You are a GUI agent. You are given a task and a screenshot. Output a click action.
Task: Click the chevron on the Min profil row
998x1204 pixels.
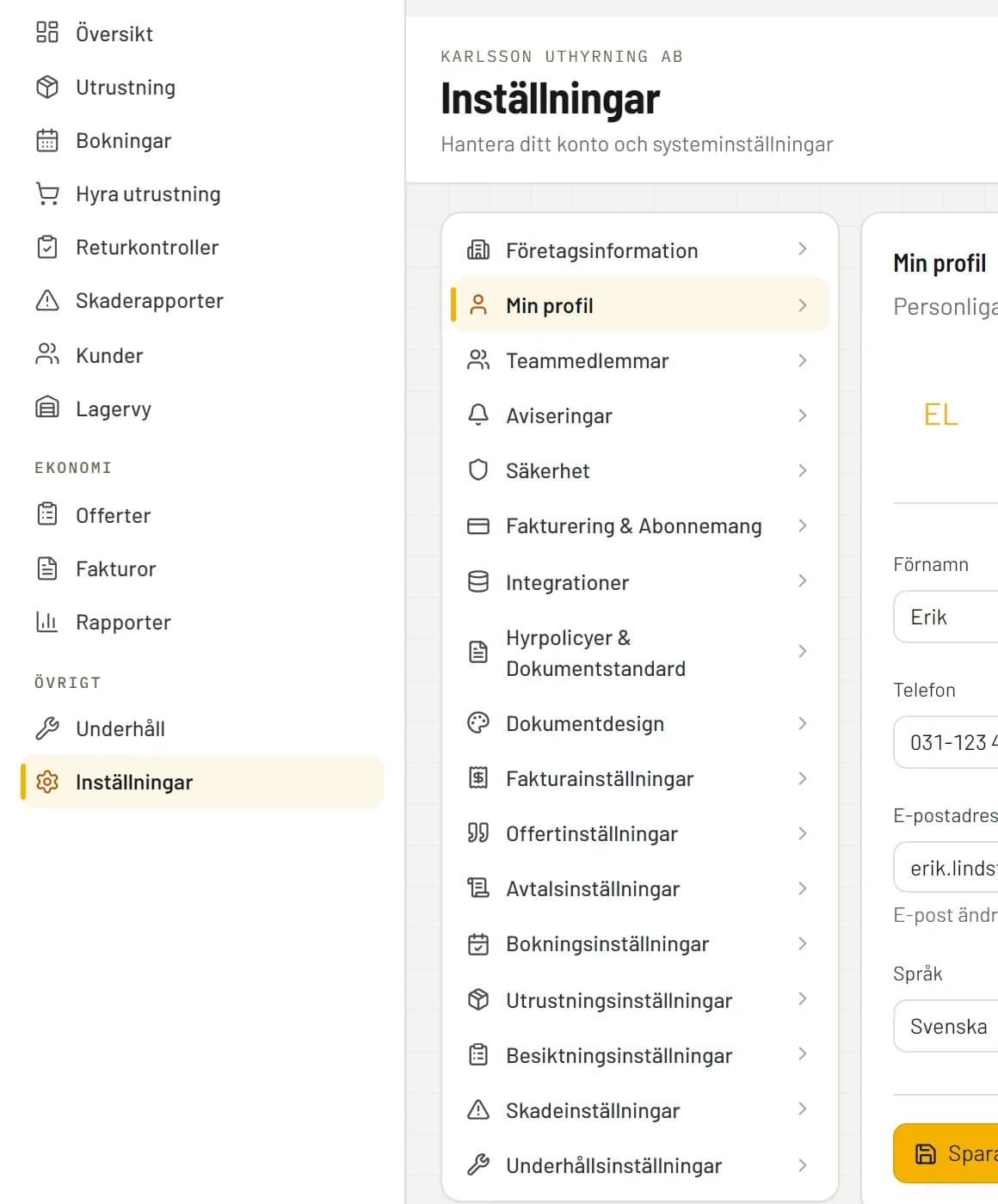tap(802, 305)
